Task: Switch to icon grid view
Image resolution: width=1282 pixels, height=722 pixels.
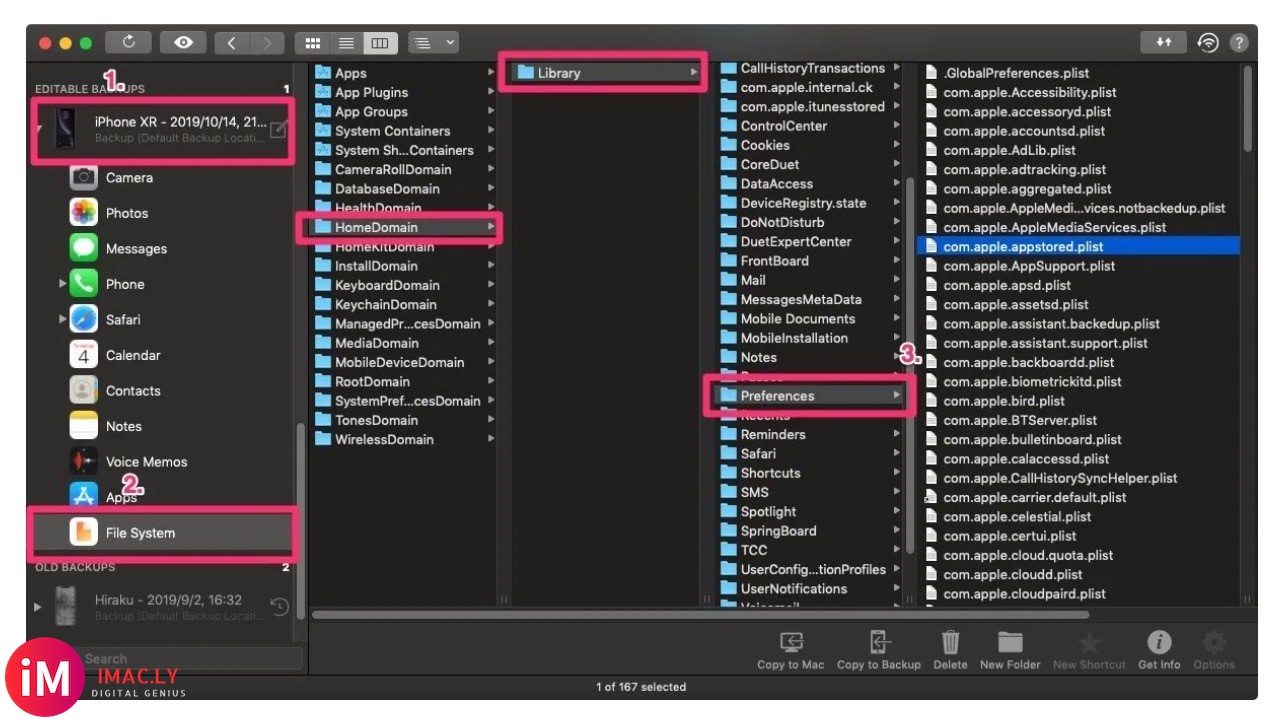Action: 312,43
